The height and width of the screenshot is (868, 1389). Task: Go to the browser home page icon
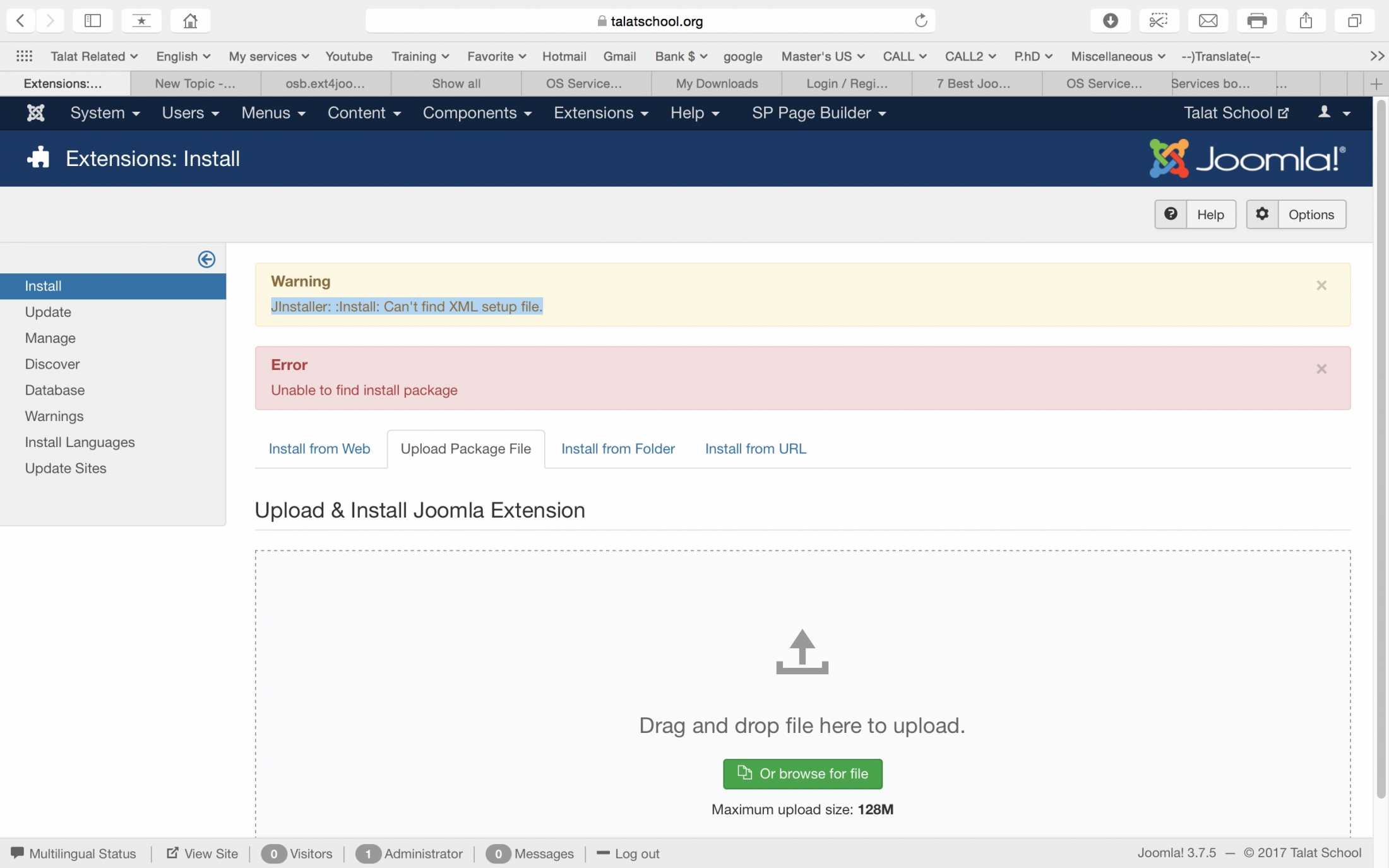click(x=190, y=21)
